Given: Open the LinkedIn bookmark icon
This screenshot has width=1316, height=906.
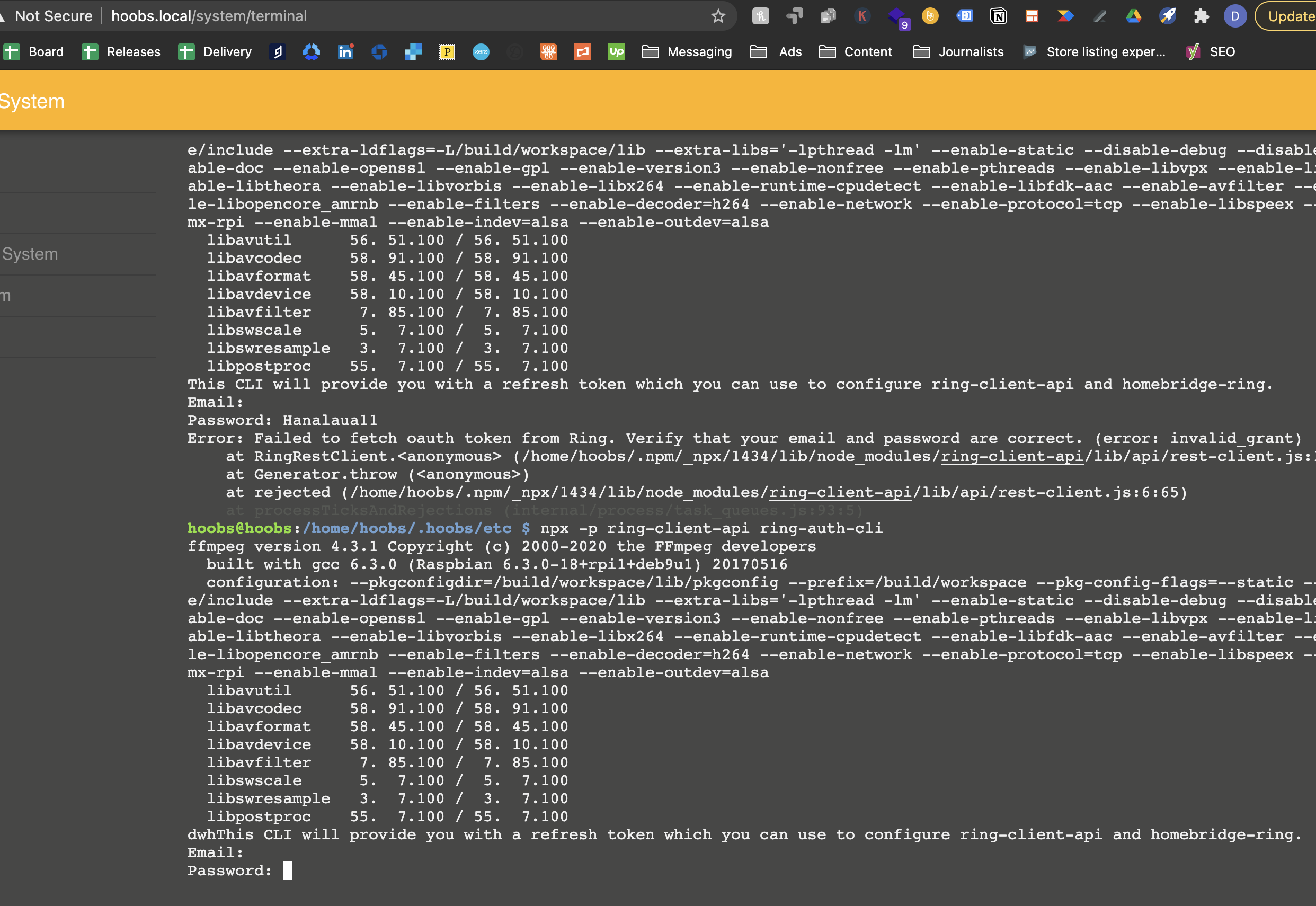Looking at the screenshot, I should (345, 52).
